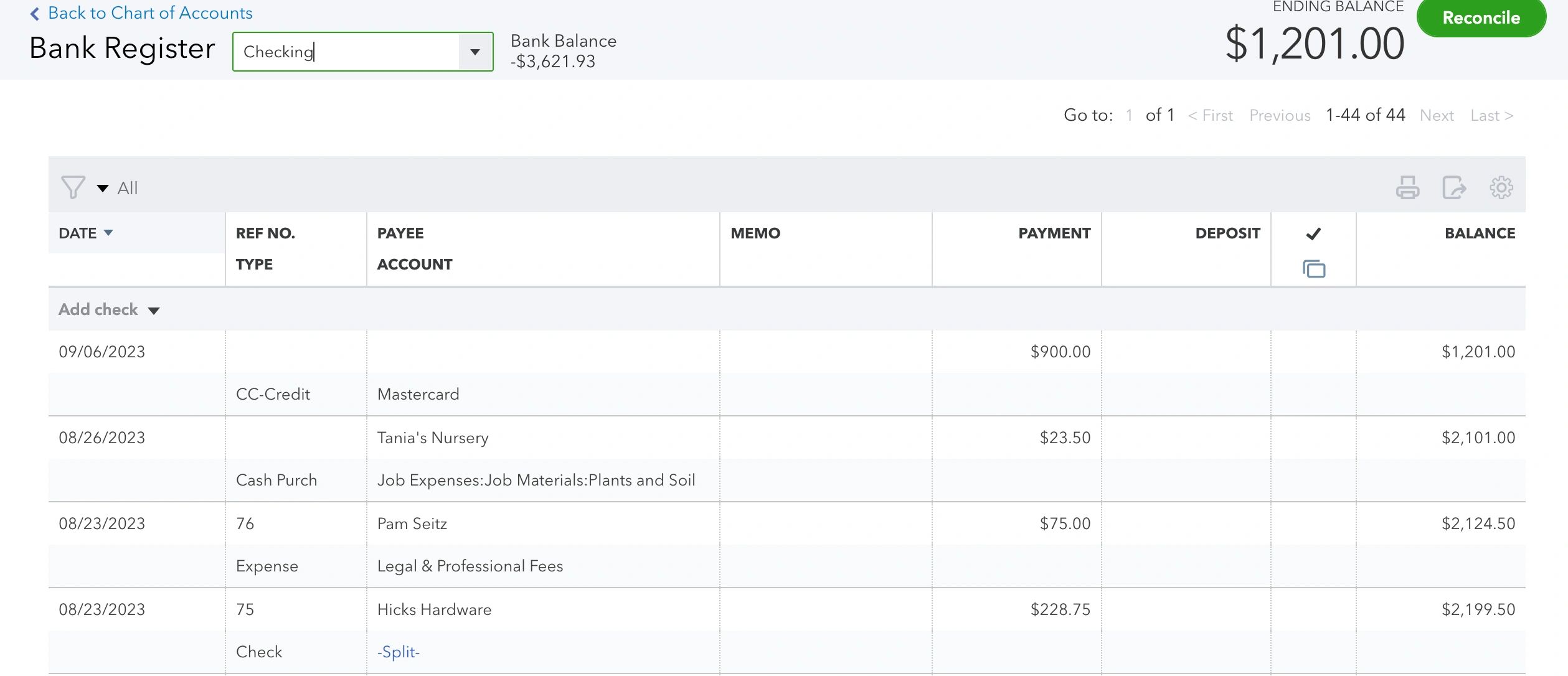Expand the Add check dropdown
Viewport: 1568px width, 676px height.
[x=154, y=309]
